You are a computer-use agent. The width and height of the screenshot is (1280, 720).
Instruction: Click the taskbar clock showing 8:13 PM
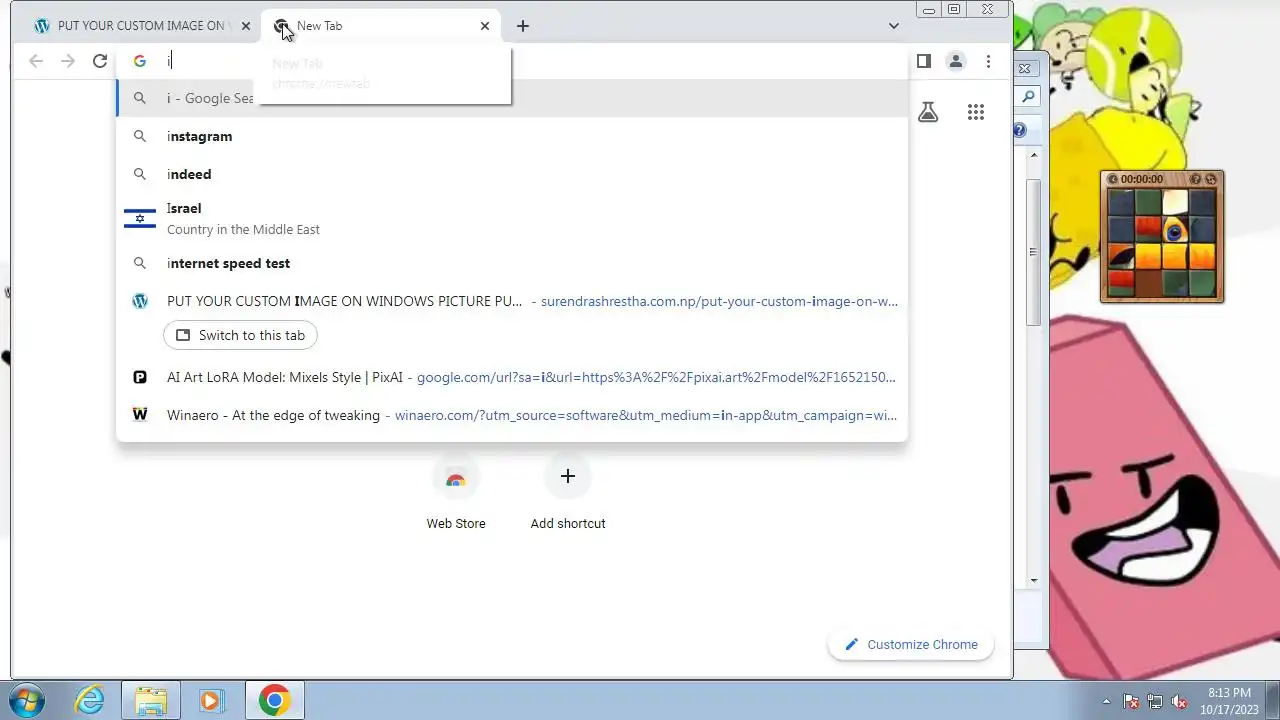click(1229, 700)
